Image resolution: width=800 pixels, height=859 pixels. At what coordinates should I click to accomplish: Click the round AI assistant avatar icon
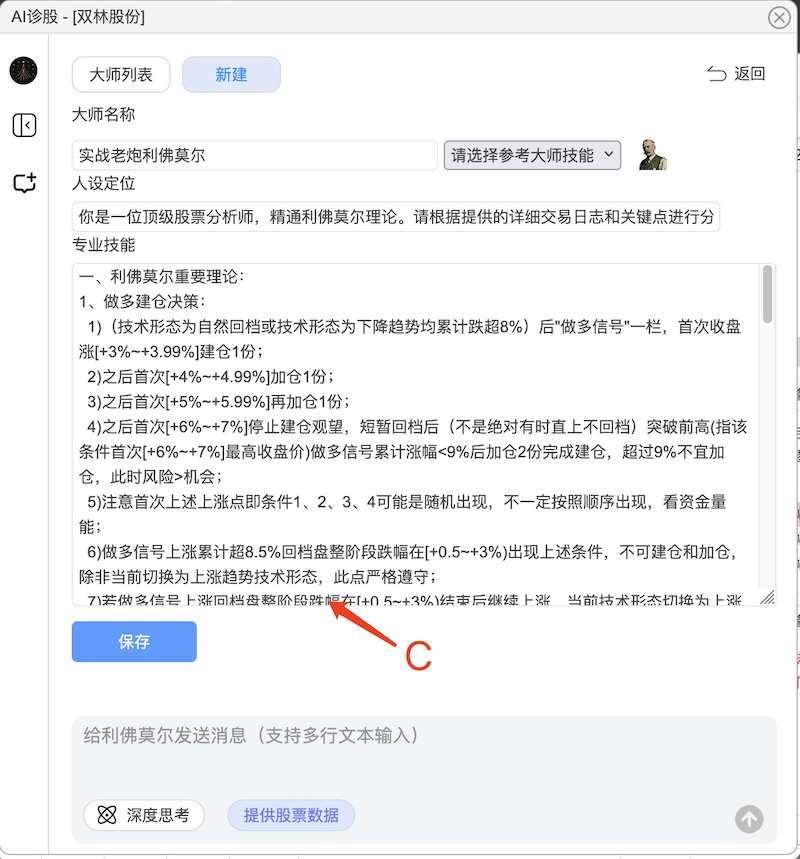[24, 71]
